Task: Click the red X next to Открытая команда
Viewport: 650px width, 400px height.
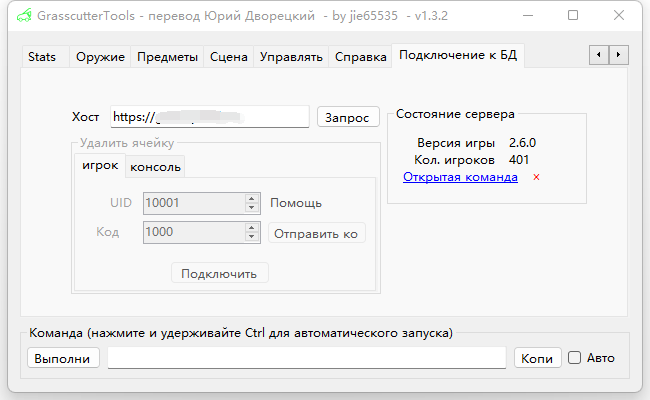Action: point(537,178)
